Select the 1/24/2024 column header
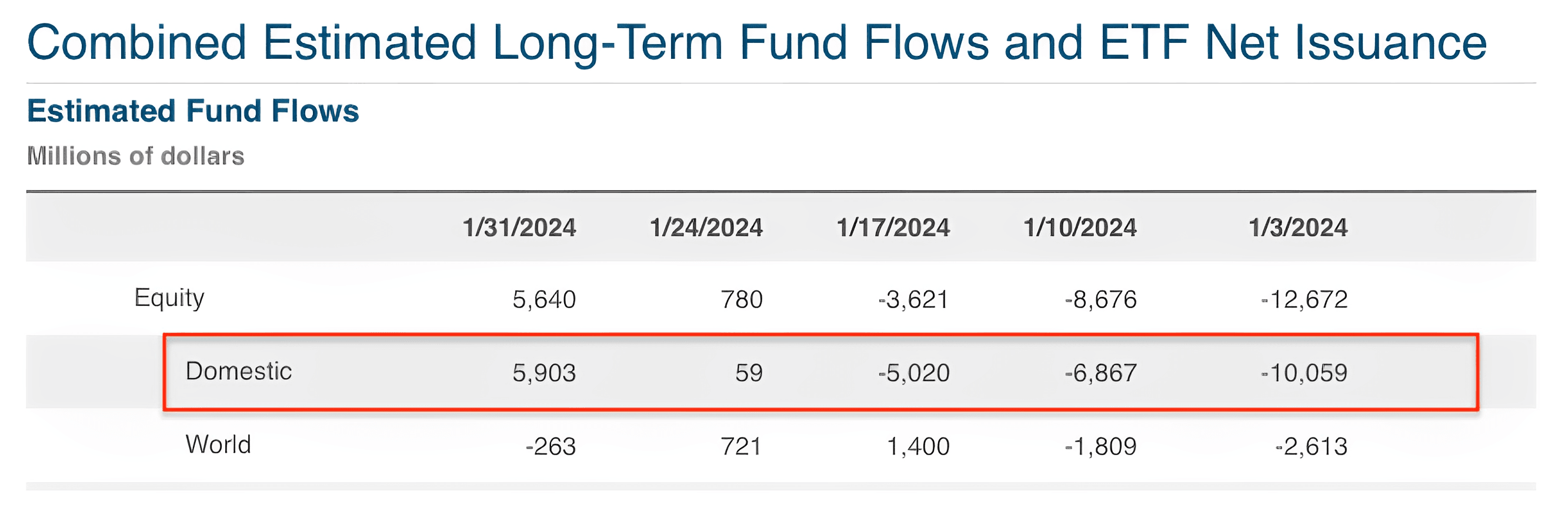Image resolution: width=1568 pixels, height=528 pixels. pyautogui.click(x=706, y=228)
